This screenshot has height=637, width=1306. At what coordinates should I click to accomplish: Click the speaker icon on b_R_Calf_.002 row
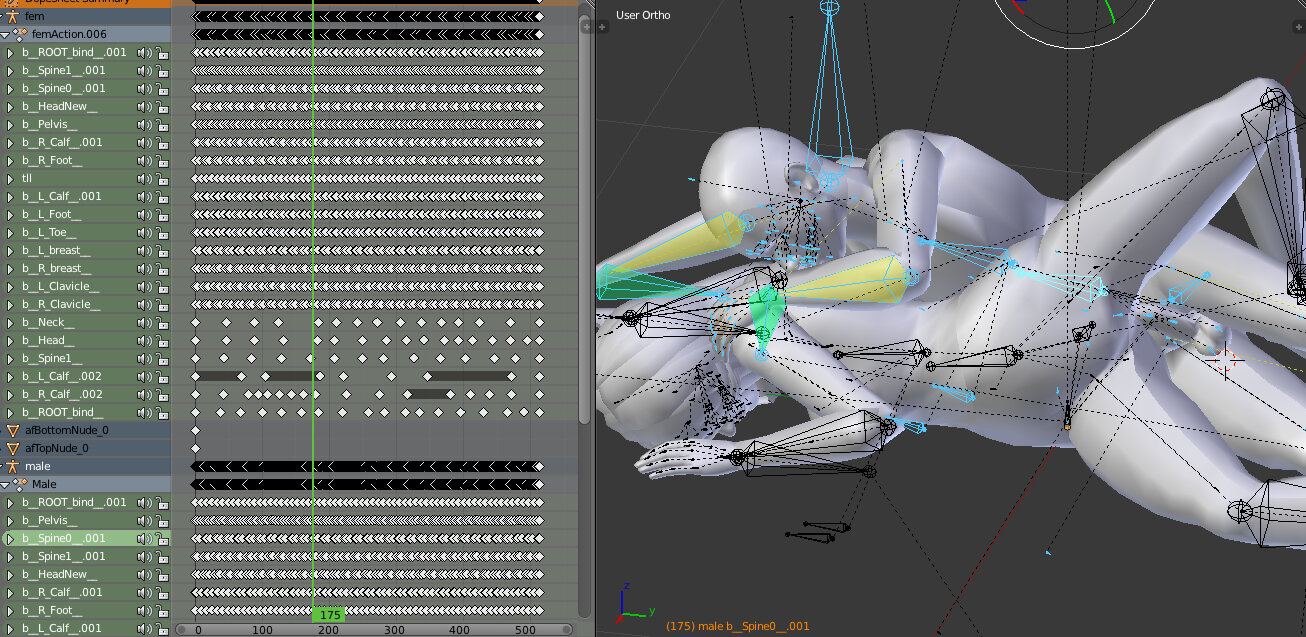144,394
